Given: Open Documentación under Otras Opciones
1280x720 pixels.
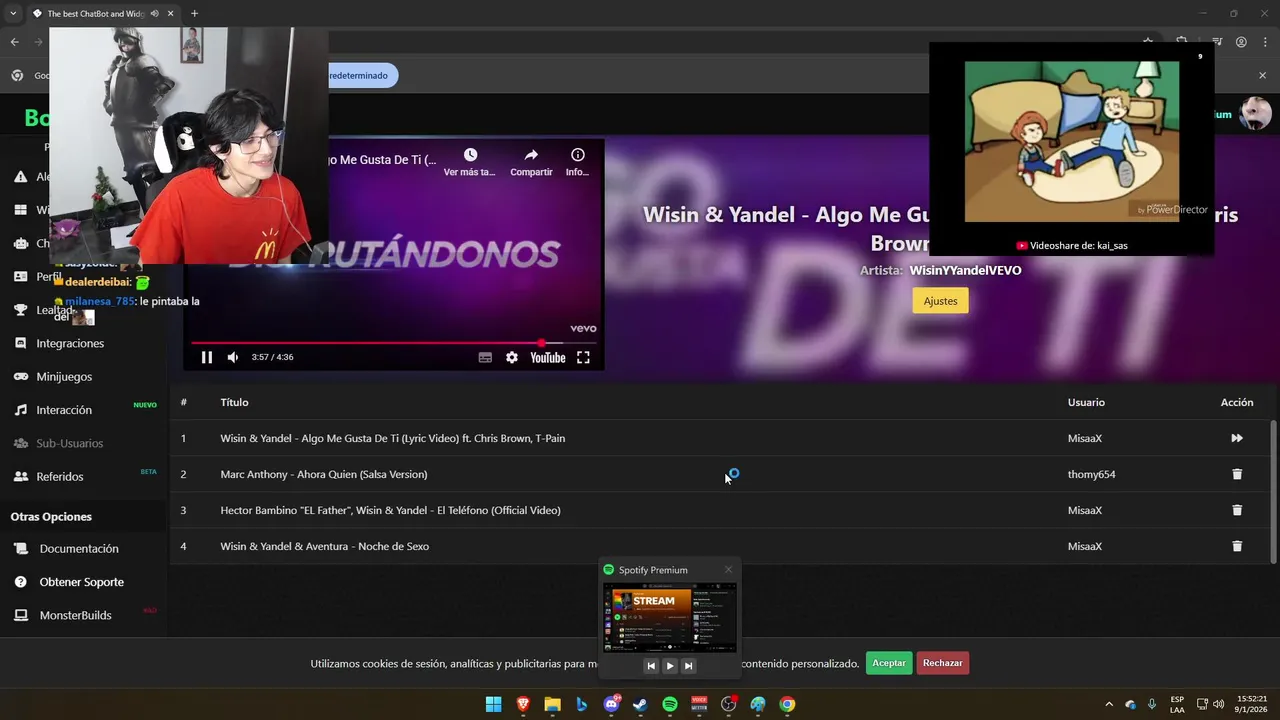Looking at the screenshot, I should pos(79,549).
